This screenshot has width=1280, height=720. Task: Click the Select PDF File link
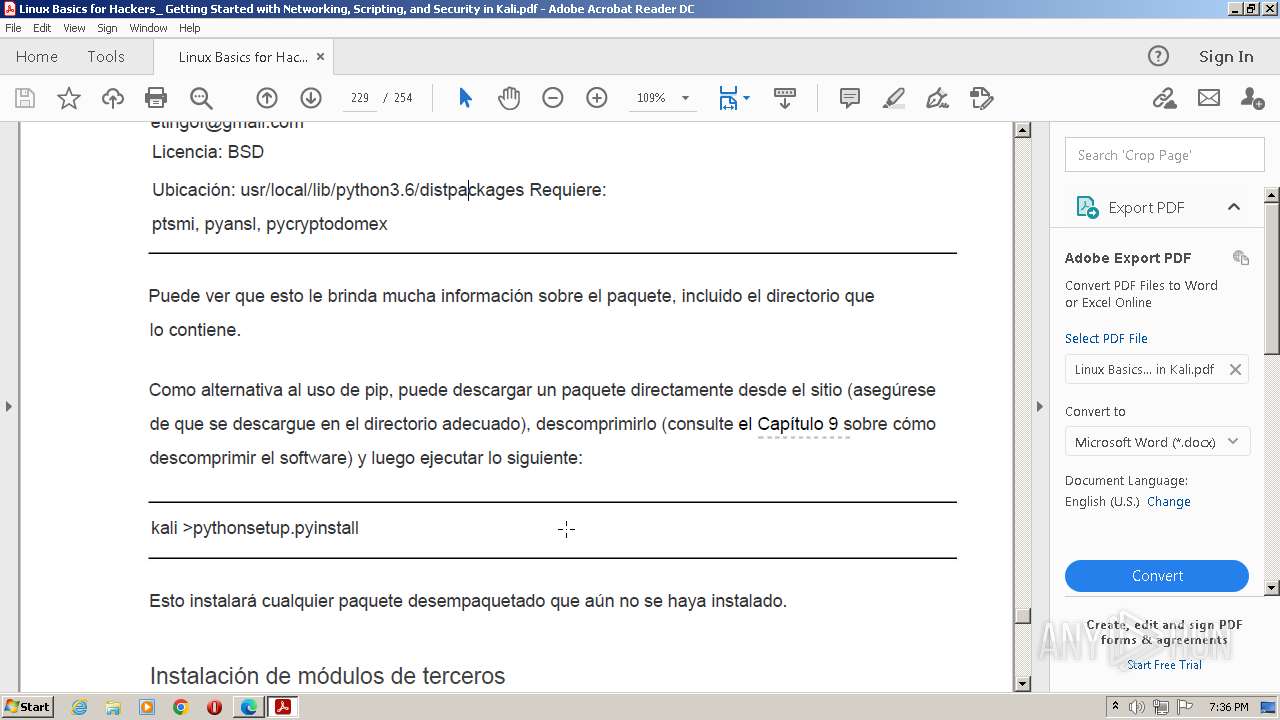tap(1106, 338)
